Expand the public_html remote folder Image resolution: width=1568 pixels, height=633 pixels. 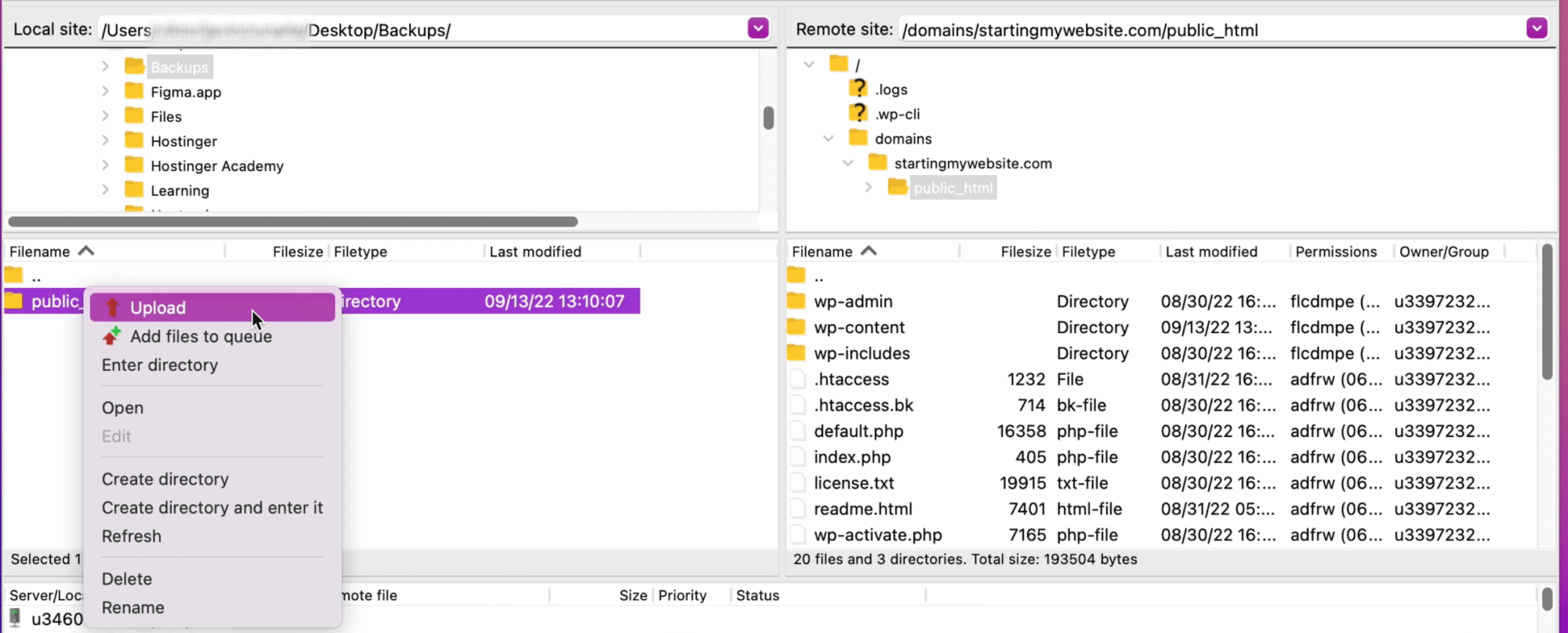(x=868, y=187)
